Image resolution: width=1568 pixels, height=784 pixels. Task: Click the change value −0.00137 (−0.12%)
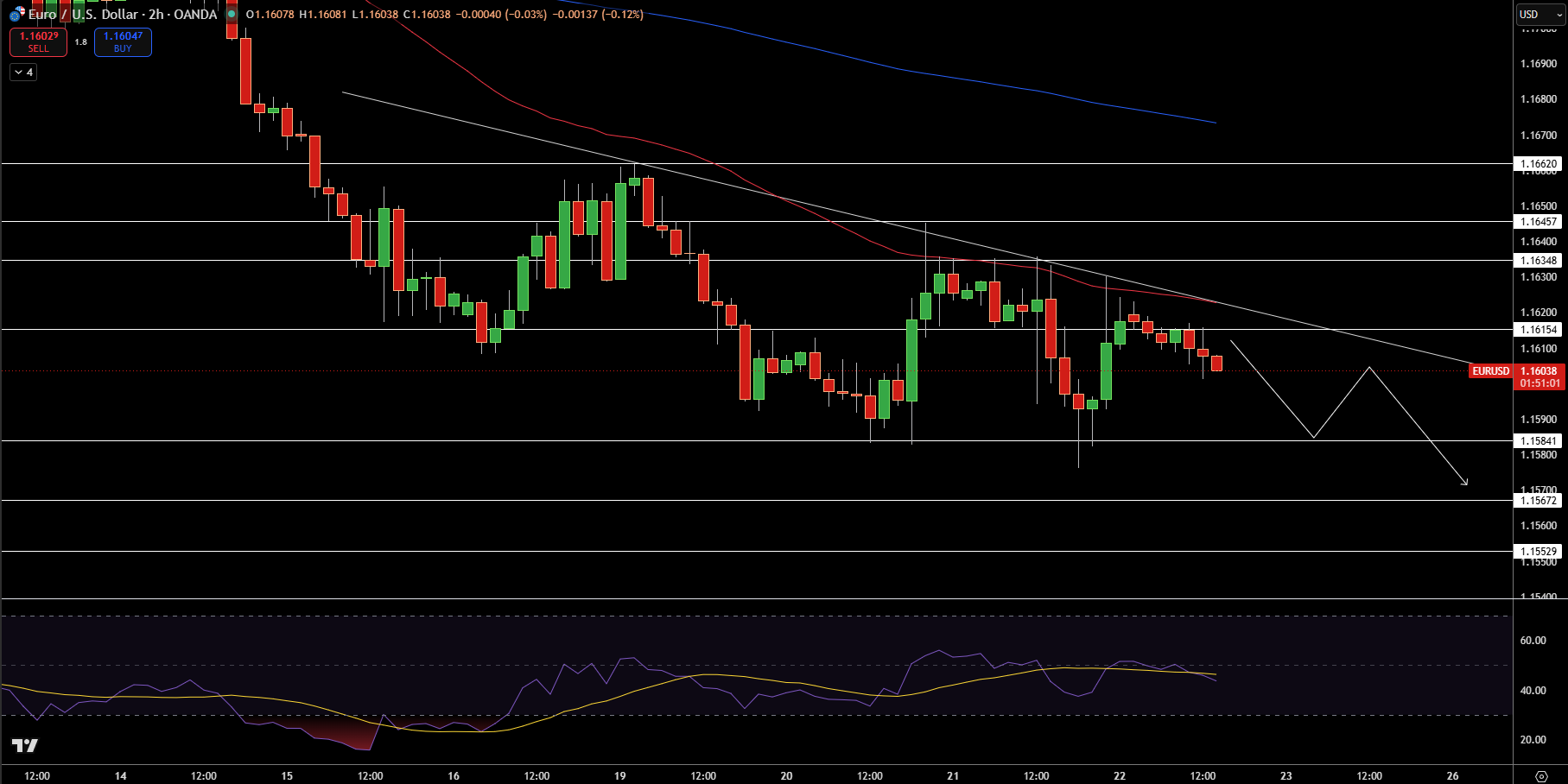pyautogui.click(x=597, y=15)
